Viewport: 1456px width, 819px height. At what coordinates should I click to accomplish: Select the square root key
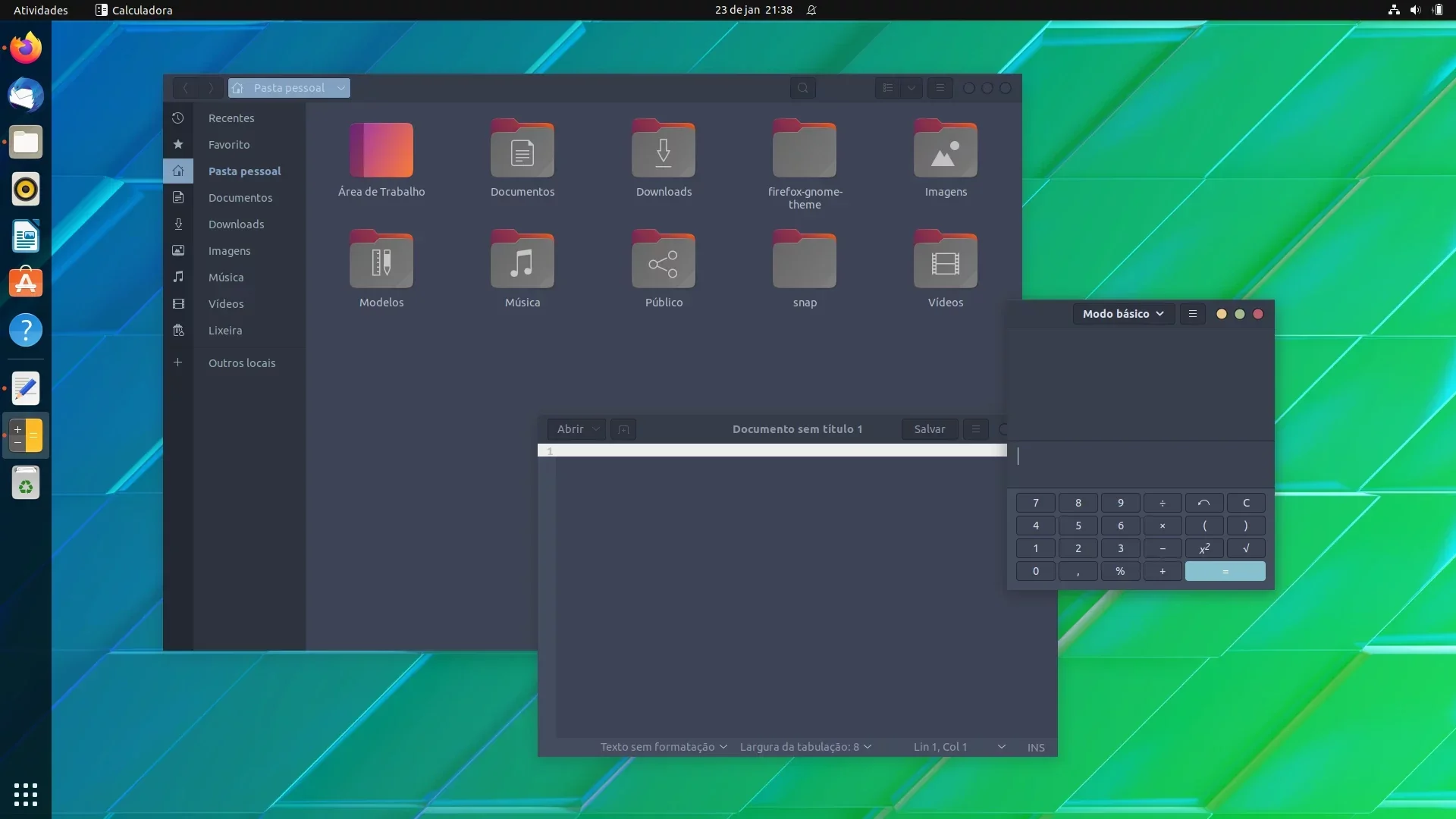(x=1246, y=548)
